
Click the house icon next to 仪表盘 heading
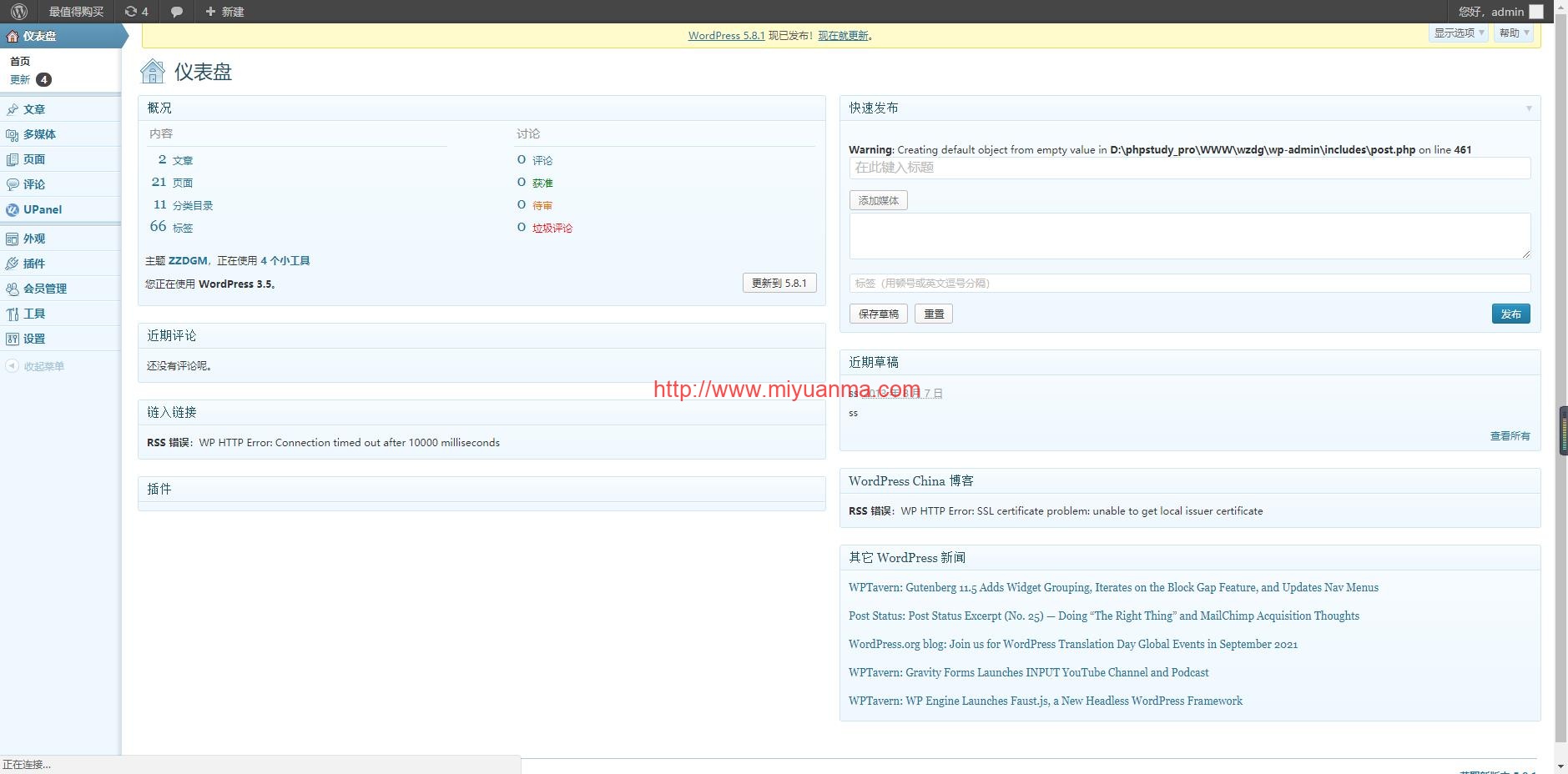[153, 72]
